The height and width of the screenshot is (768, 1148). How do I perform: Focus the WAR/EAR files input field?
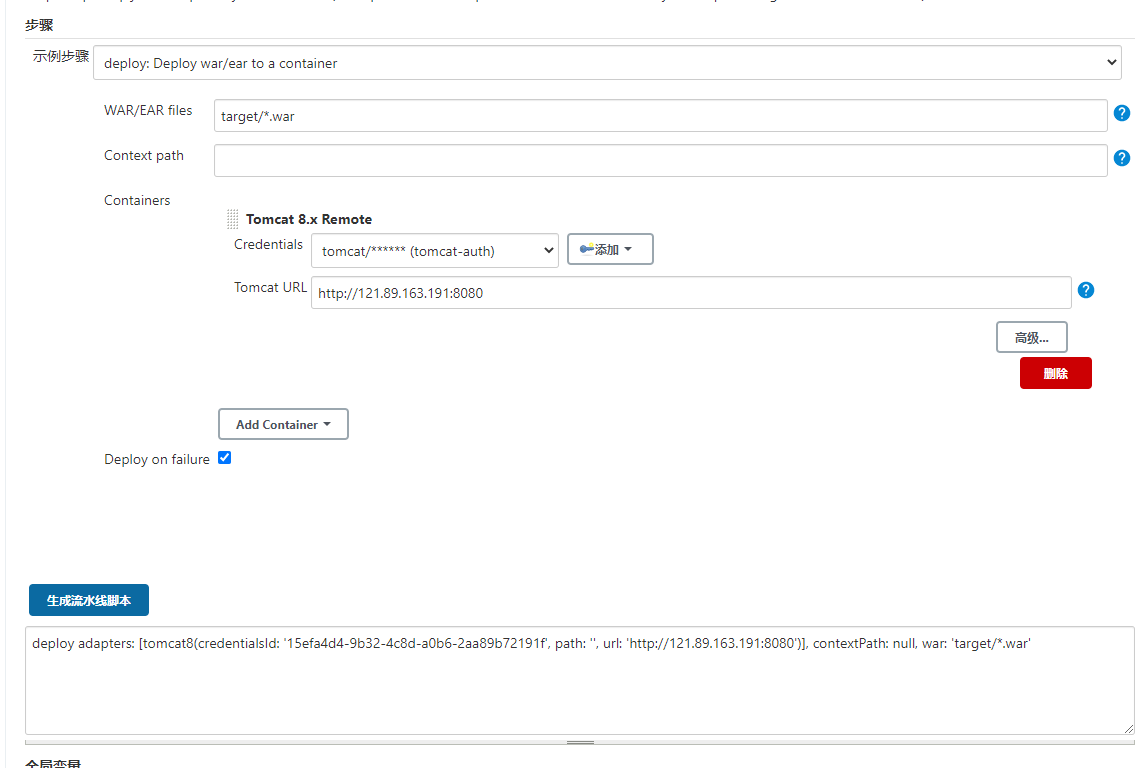pyautogui.click(x=660, y=116)
